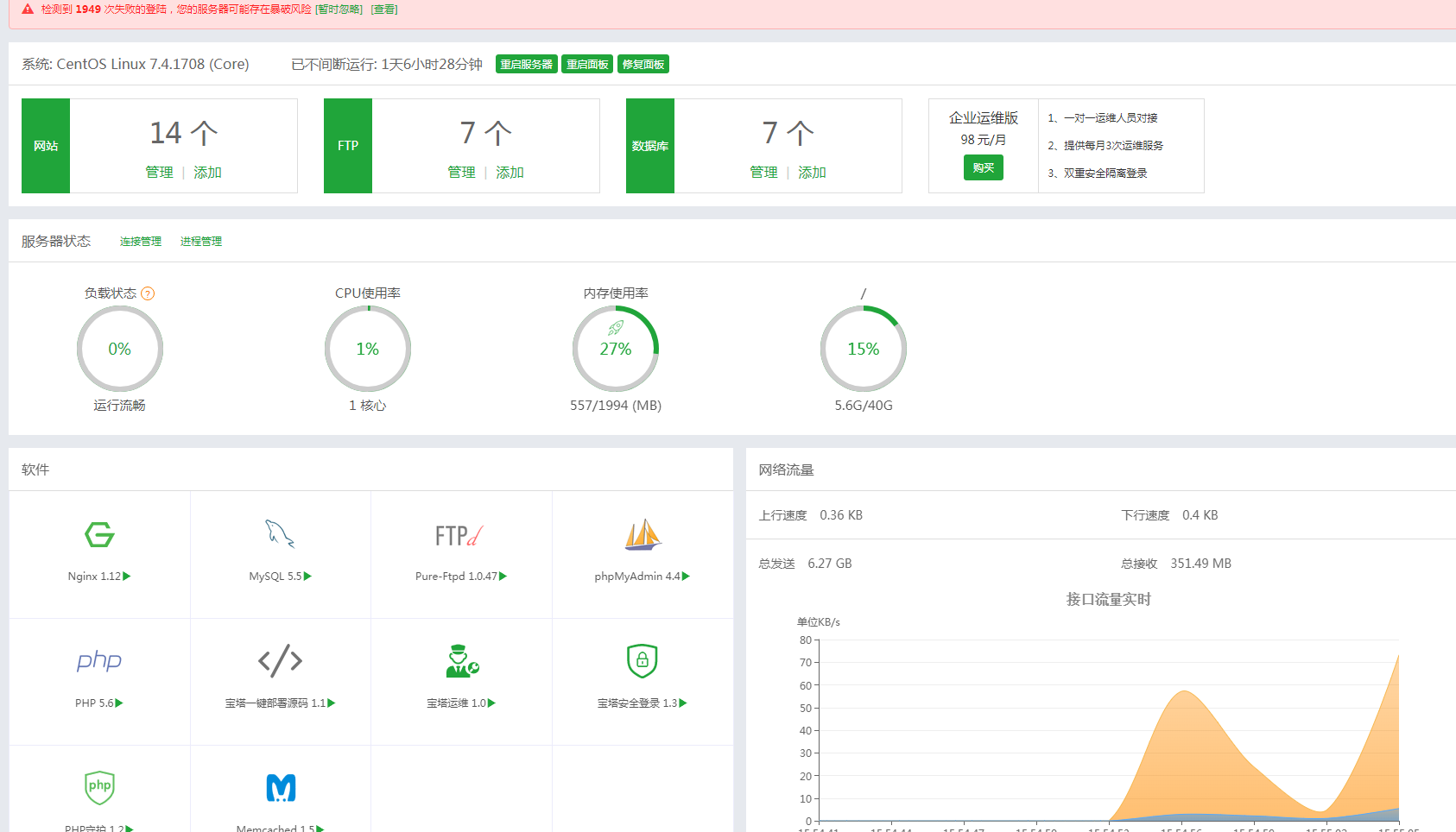
Task: Click the play arrow beside PHP 5.6
Action: (119, 703)
